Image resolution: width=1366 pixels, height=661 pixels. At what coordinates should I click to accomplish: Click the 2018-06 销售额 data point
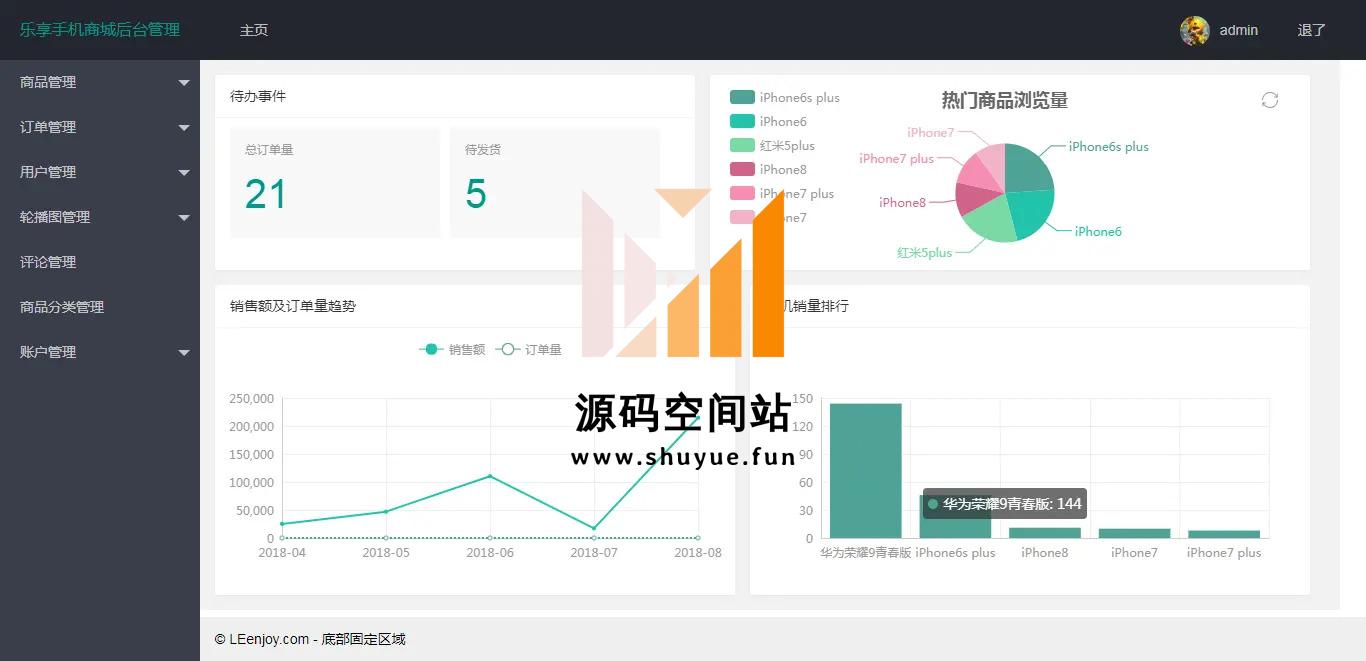point(490,476)
